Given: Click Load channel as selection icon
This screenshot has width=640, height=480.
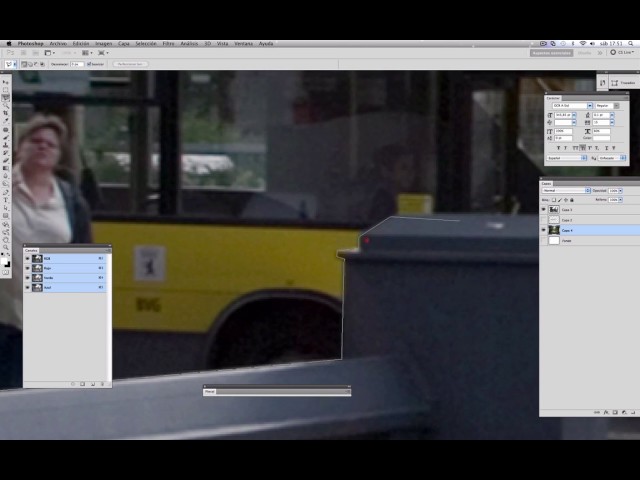Looking at the screenshot, I should (73, 384).
